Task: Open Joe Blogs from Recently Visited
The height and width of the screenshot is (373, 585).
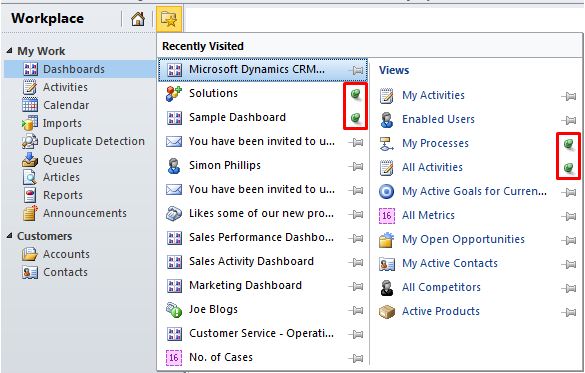Action: tap(213, 309)
